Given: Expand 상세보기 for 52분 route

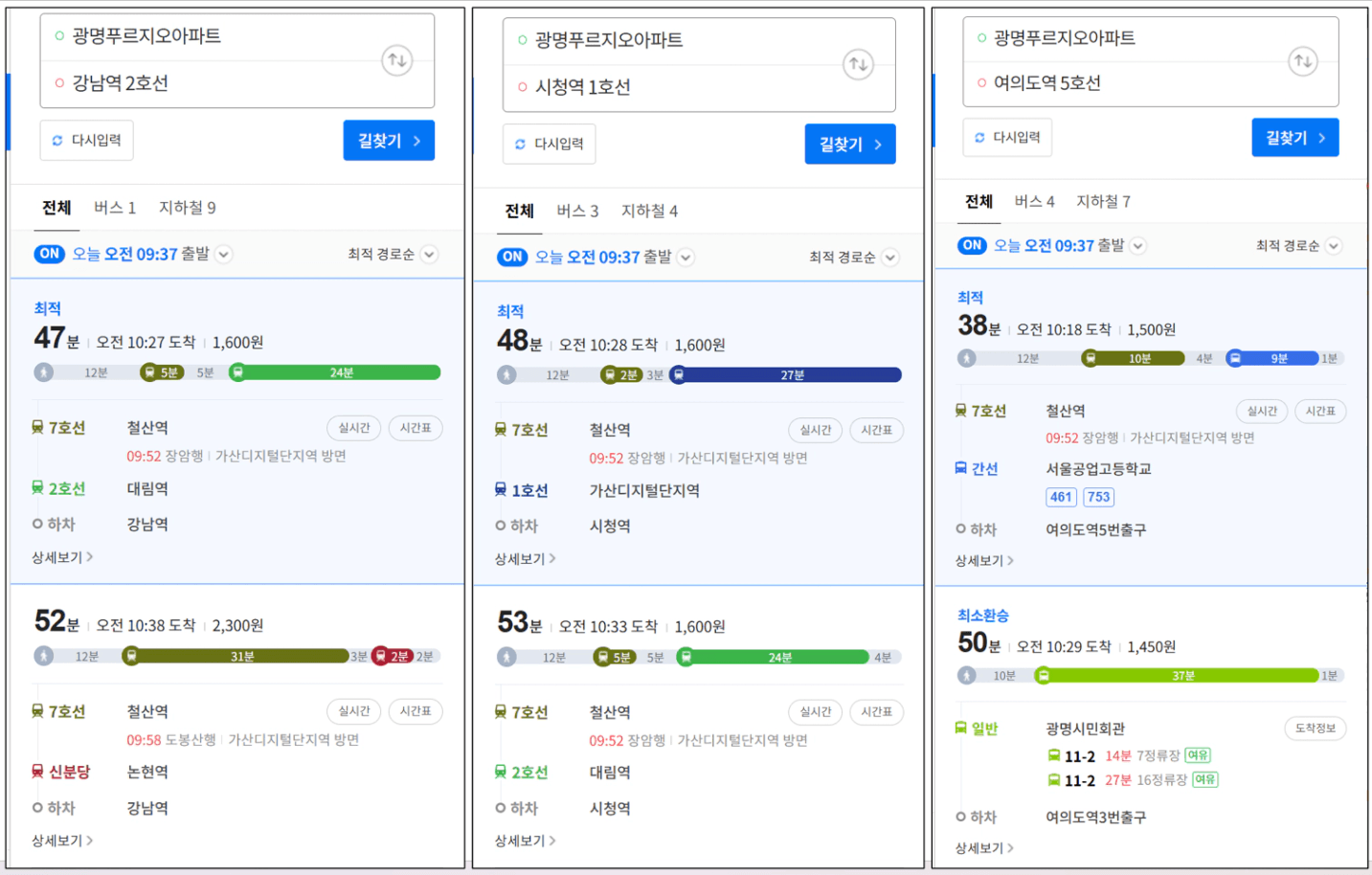Looking at the screenshot, I should pos(62,841).
